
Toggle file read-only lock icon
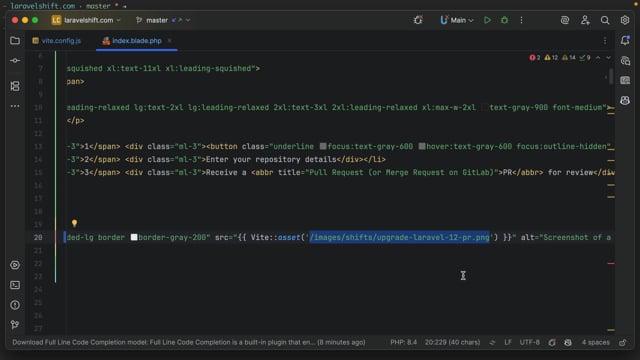point(622,342)
